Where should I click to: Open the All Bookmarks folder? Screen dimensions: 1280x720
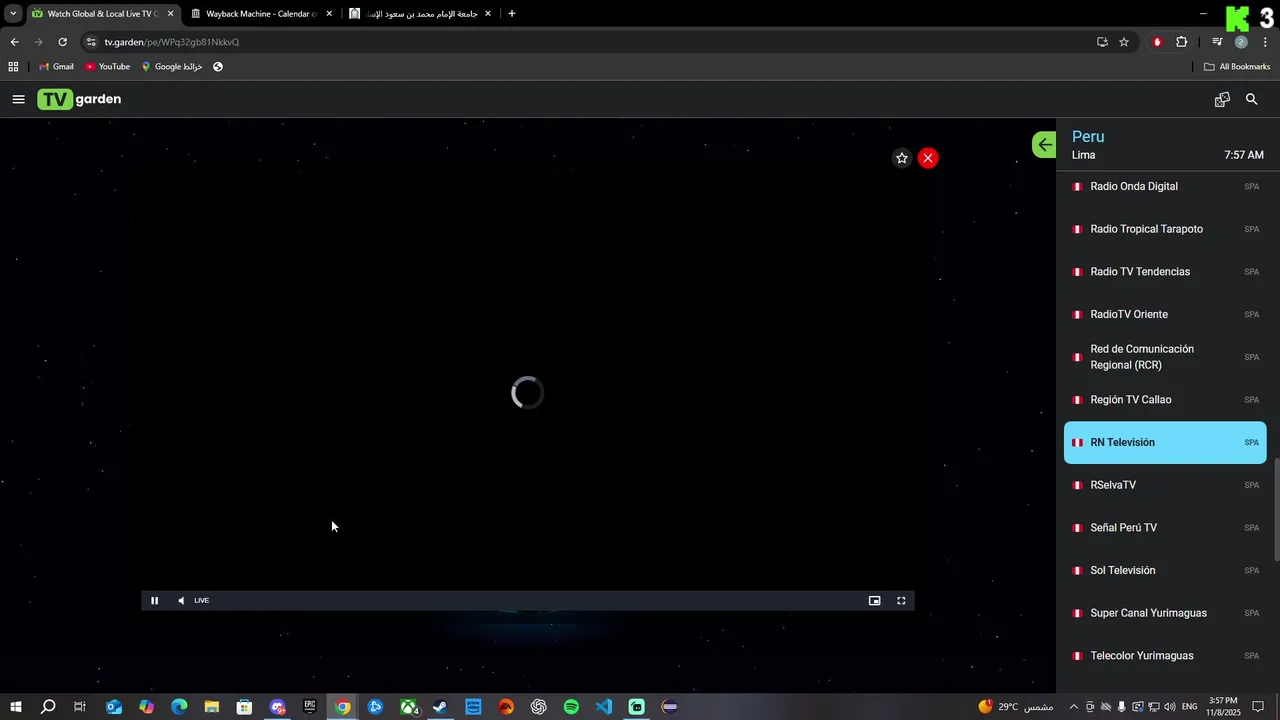[1237, 67]
